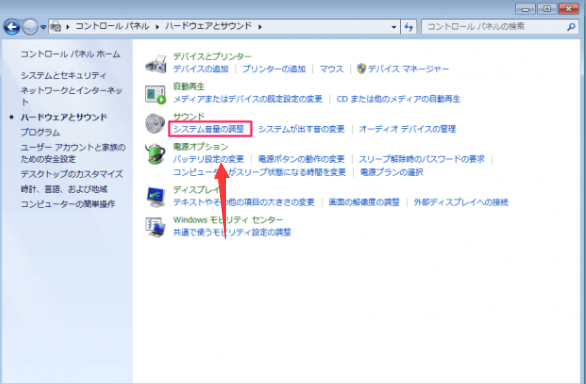Click 画面の解像度の調整 link
The image size is (586, 384).
(x=364, y=202)
